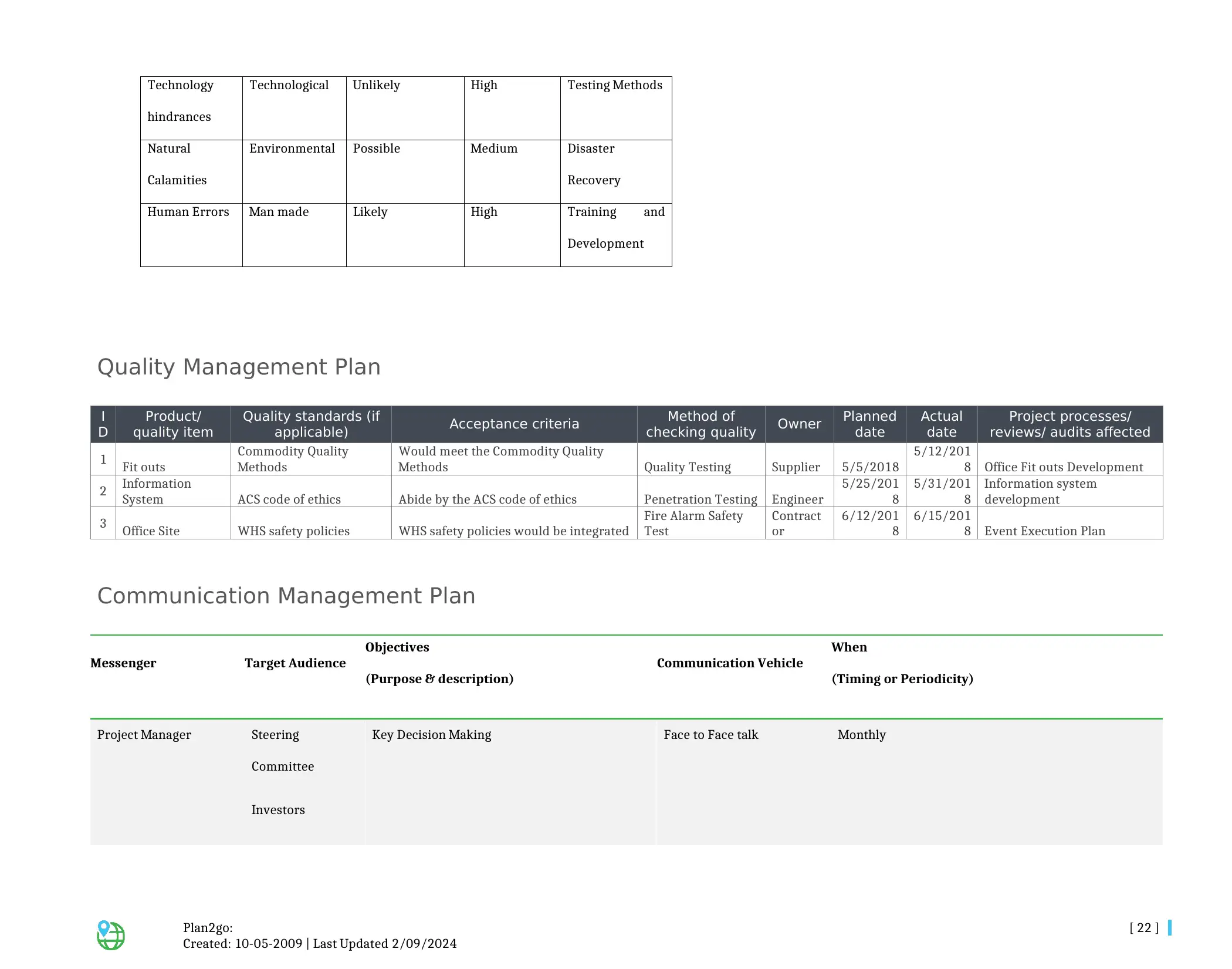
Task: Select the 'Communication Management Plan' heading
Action: pyautogui.click(x=286, y=596)
